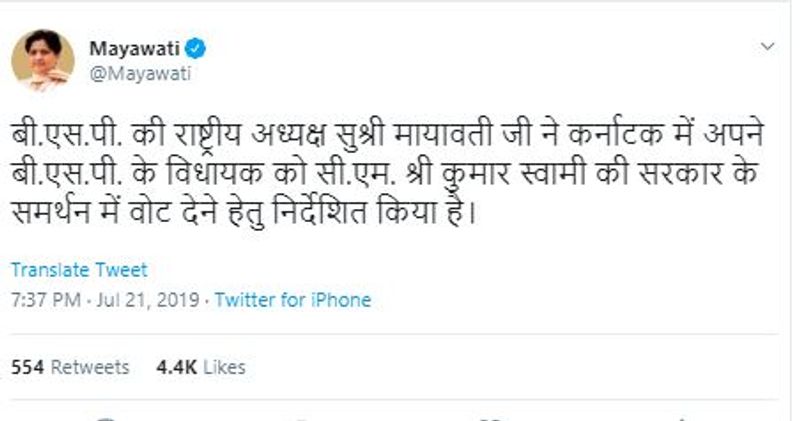Open the @Mayawati handle link

(x=126, y=72)
